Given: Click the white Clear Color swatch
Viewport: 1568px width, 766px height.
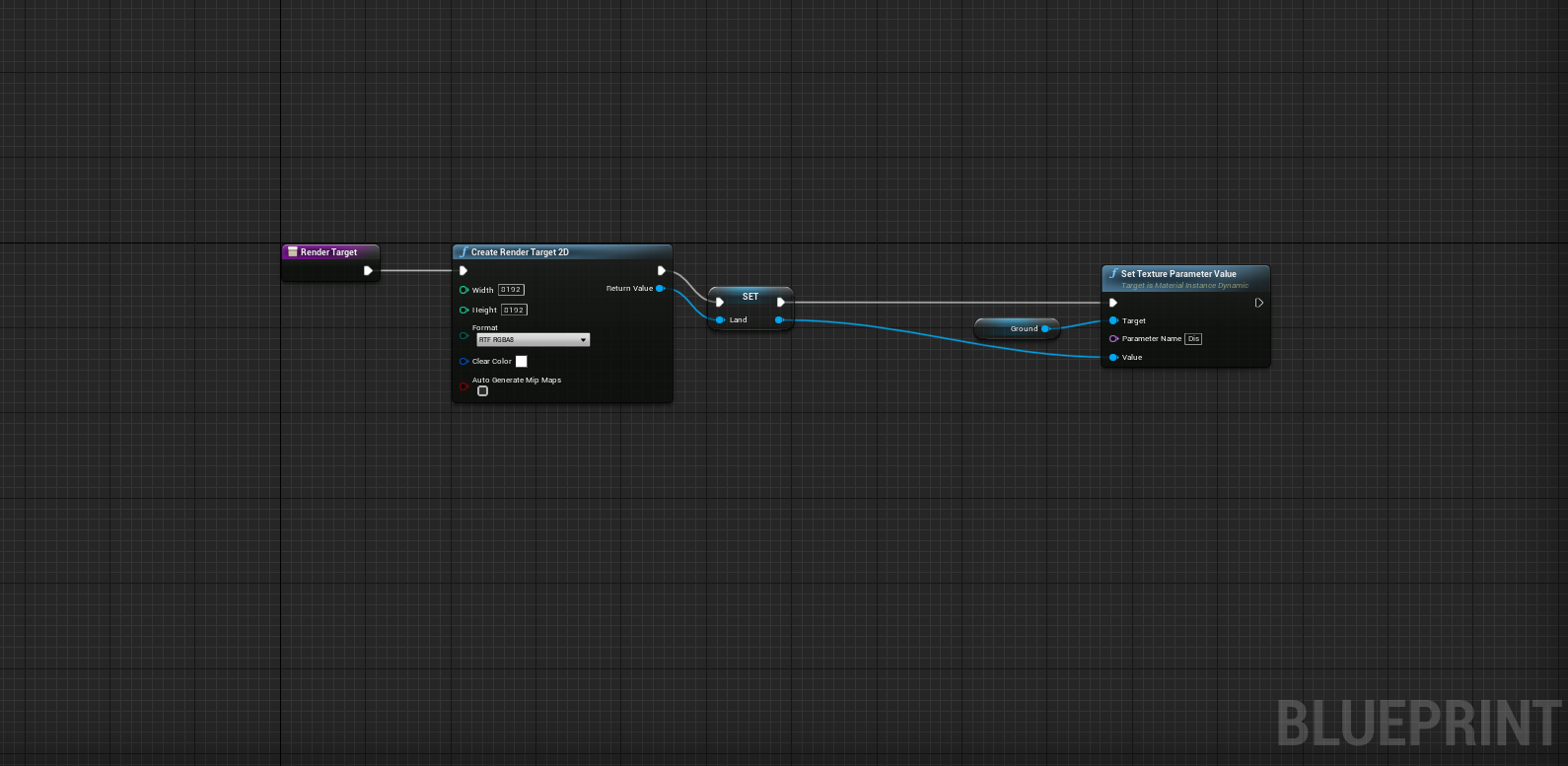Looking at the screenshot, I should (x=522, y=362).
